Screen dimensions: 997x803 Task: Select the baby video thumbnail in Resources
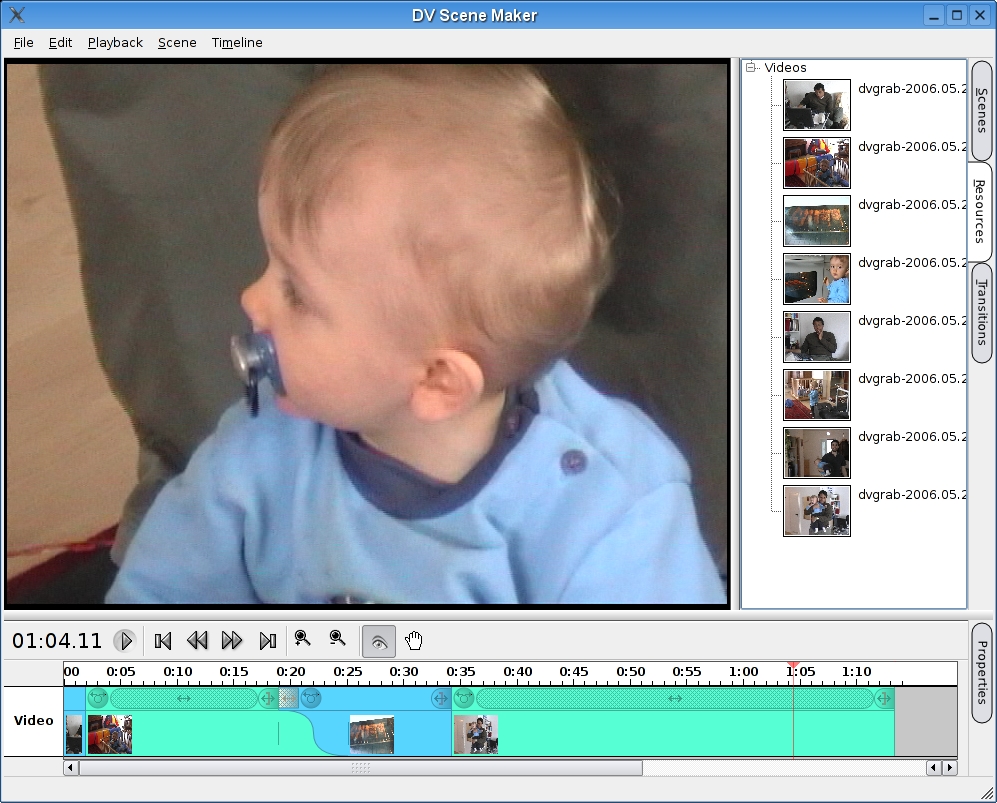(x=817, y=279)
